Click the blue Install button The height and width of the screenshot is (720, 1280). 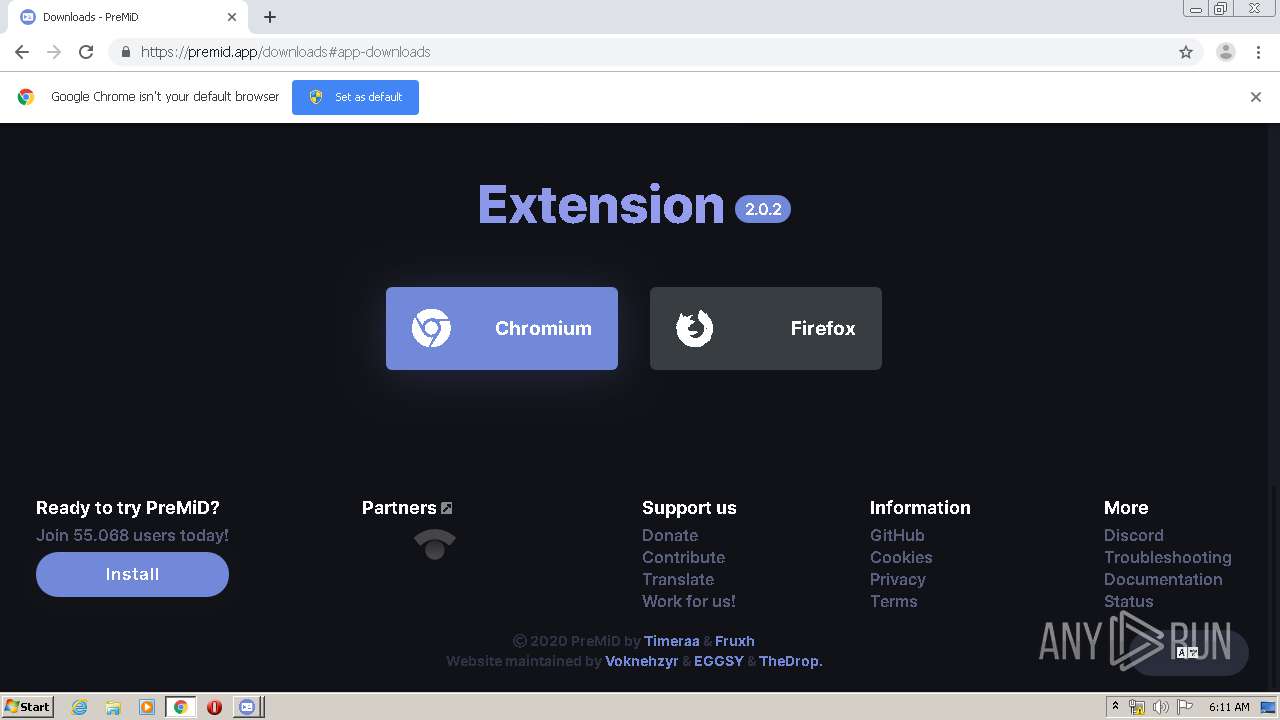pyautogui.click(x=132, y=574)
